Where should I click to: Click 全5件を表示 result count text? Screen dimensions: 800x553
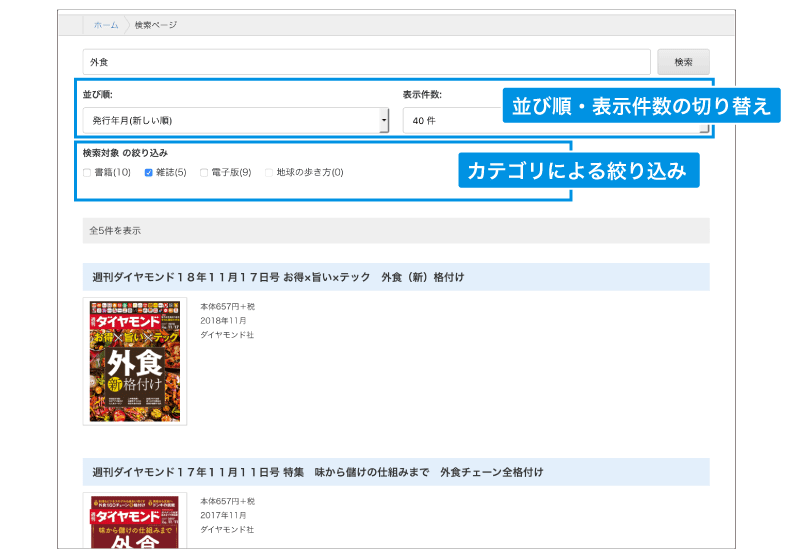(x=115, y=231)
